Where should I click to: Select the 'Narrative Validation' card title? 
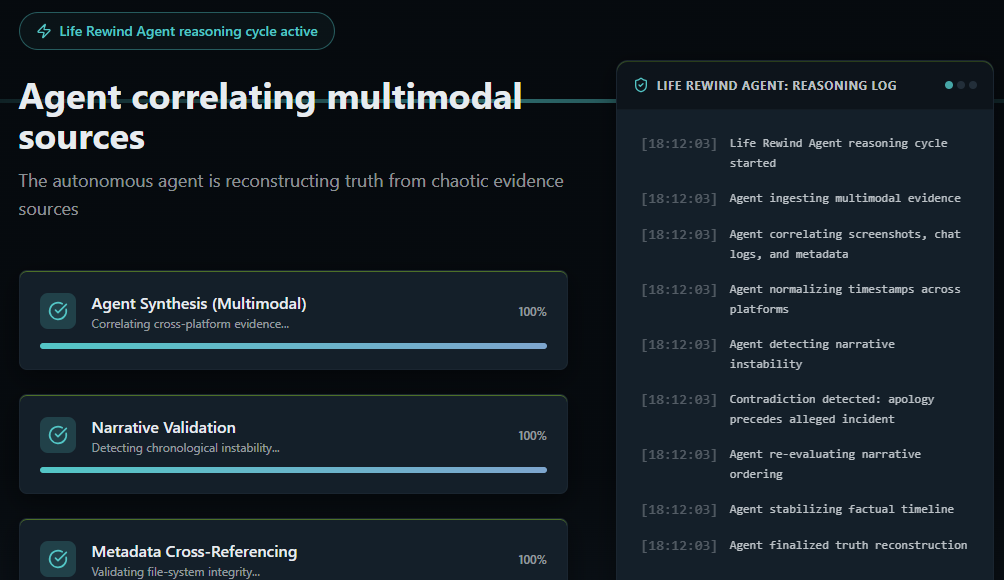tap(163, 428)
